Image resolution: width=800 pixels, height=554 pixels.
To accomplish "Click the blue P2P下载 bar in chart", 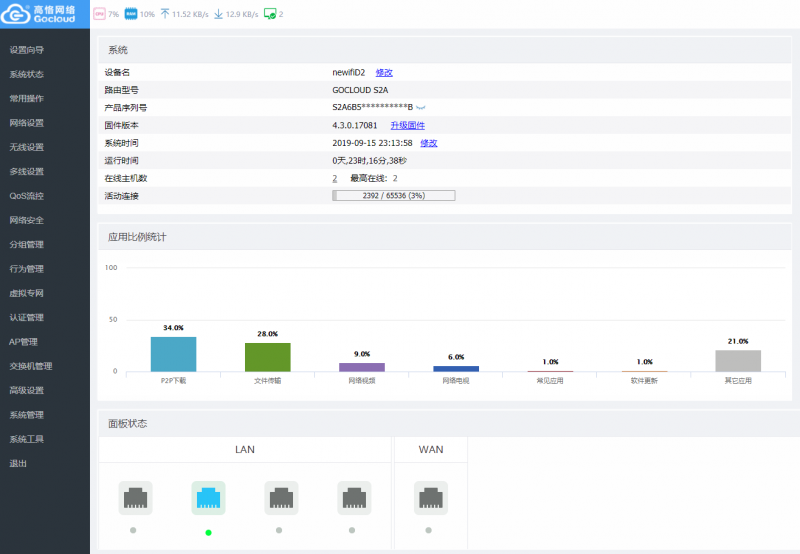I will (x=173, y=354).
